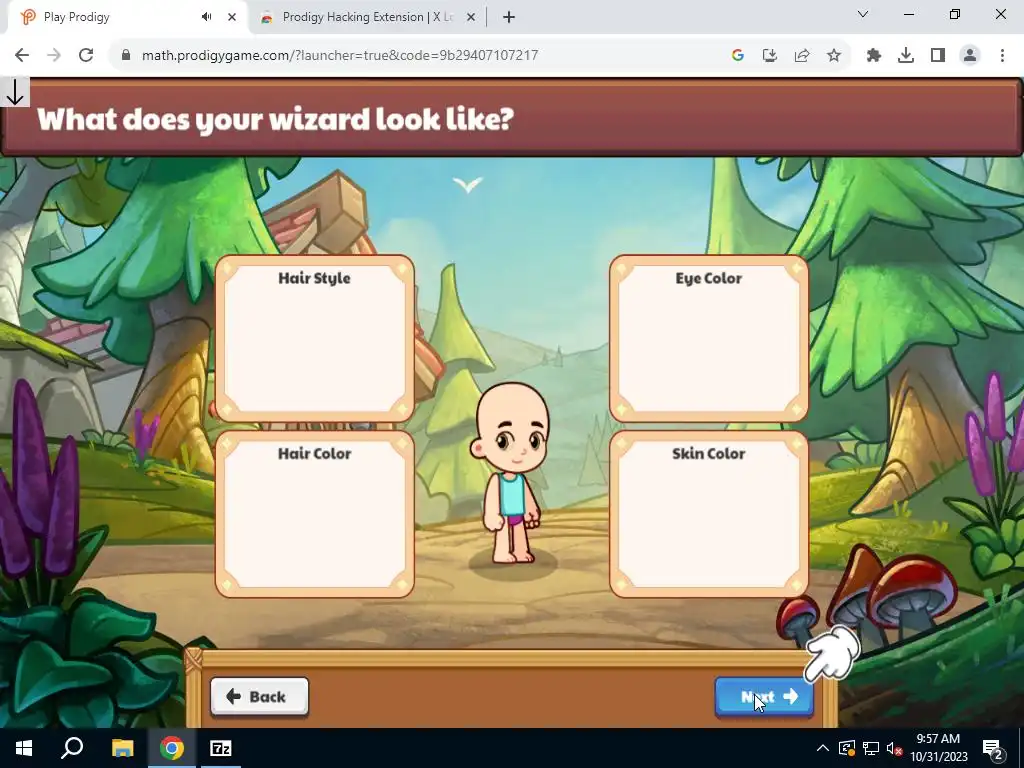
Task: Close the Play Prodigy tab
Action: (232, 17)
